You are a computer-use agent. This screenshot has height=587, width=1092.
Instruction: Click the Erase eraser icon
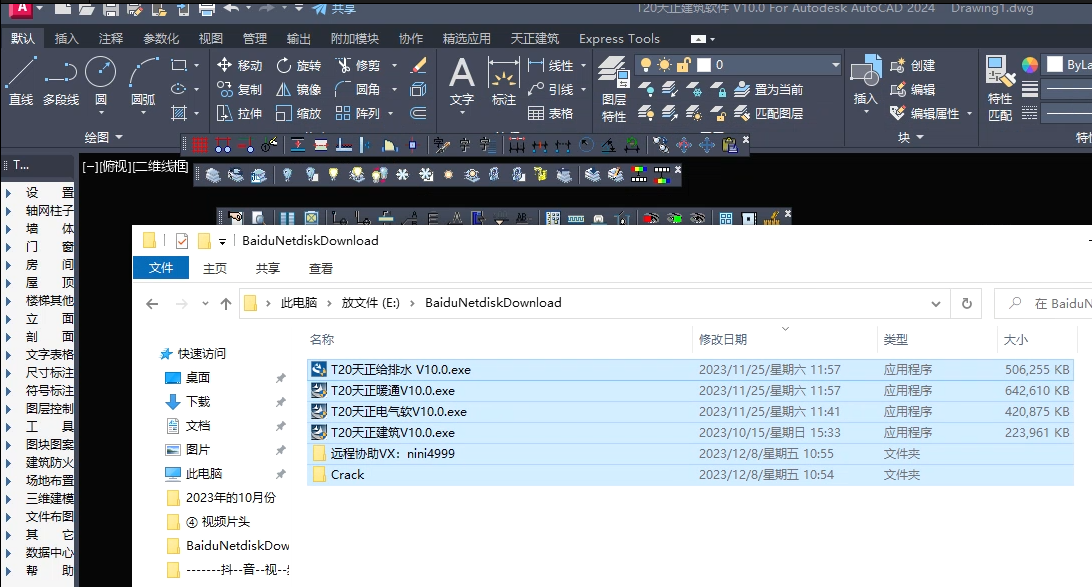coord(419,65)
